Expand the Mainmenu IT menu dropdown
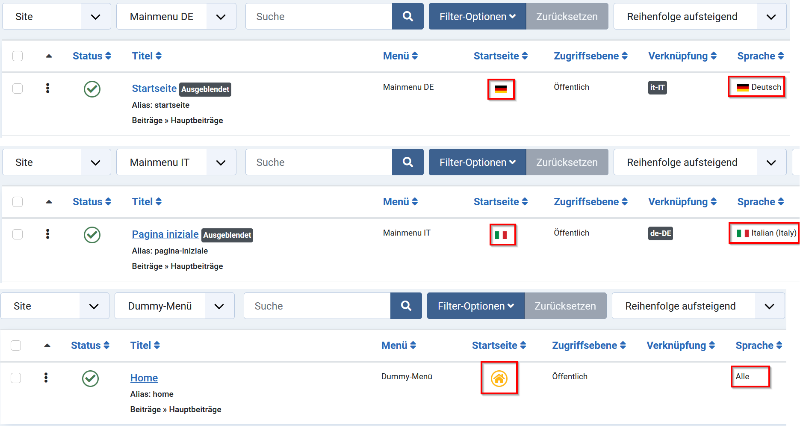This screenshot has width=800, height=428. tap(177, 163)
